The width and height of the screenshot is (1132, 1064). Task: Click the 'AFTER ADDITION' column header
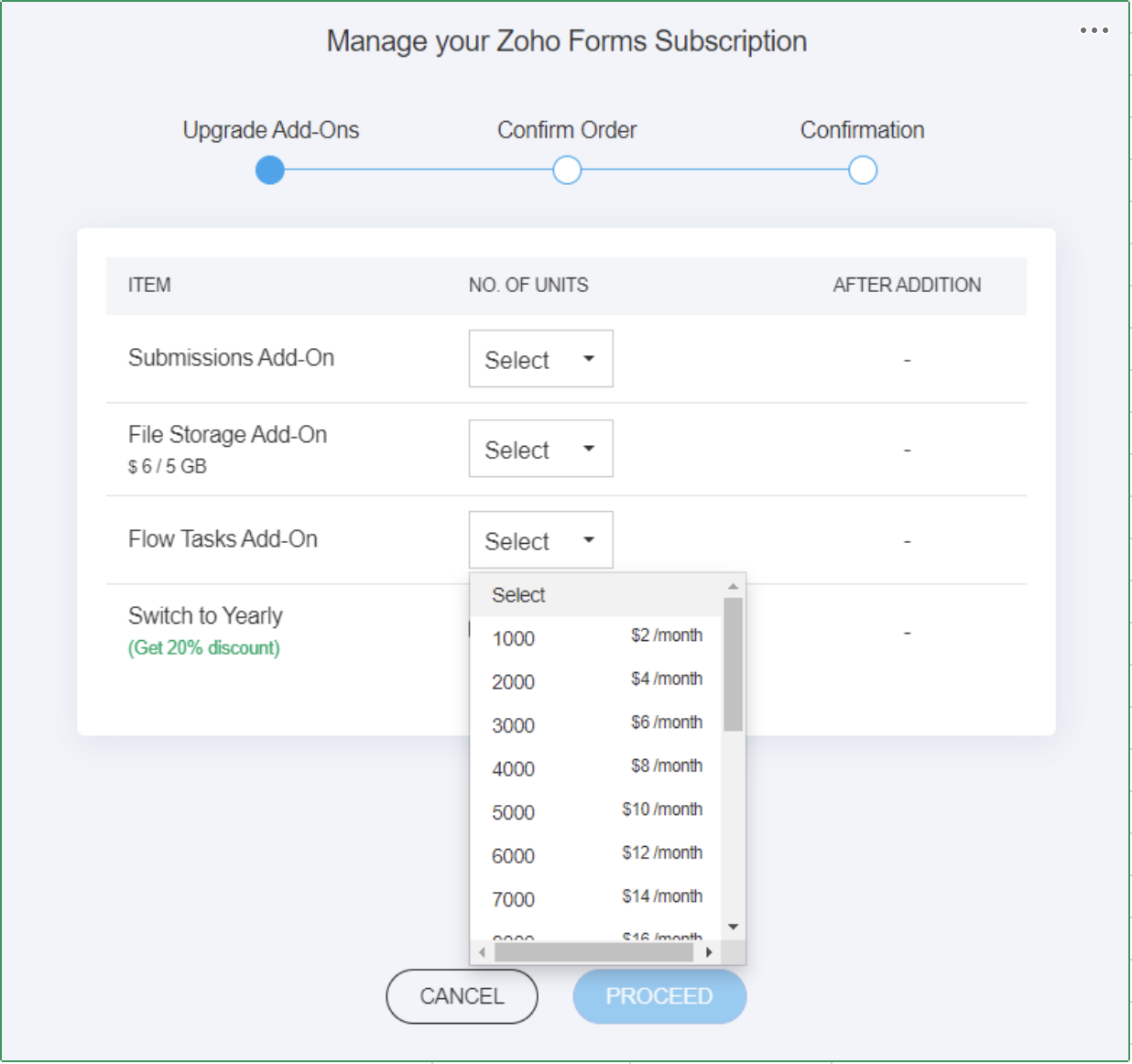[x=907, y=285]
